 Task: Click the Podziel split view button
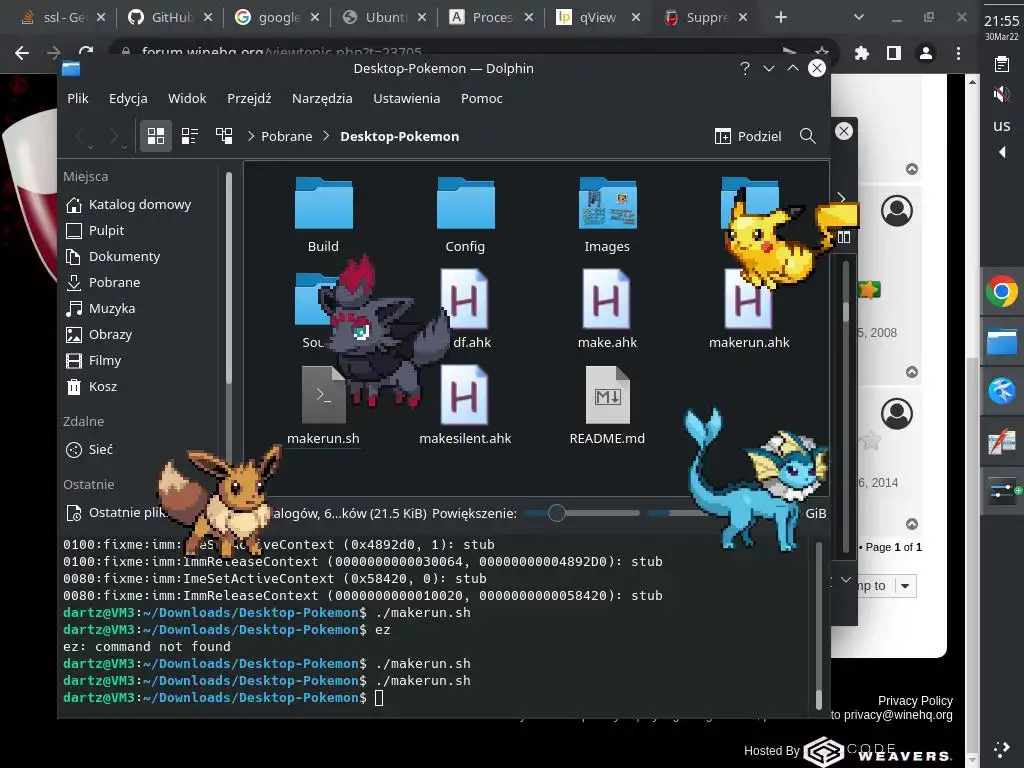[748, 136]
